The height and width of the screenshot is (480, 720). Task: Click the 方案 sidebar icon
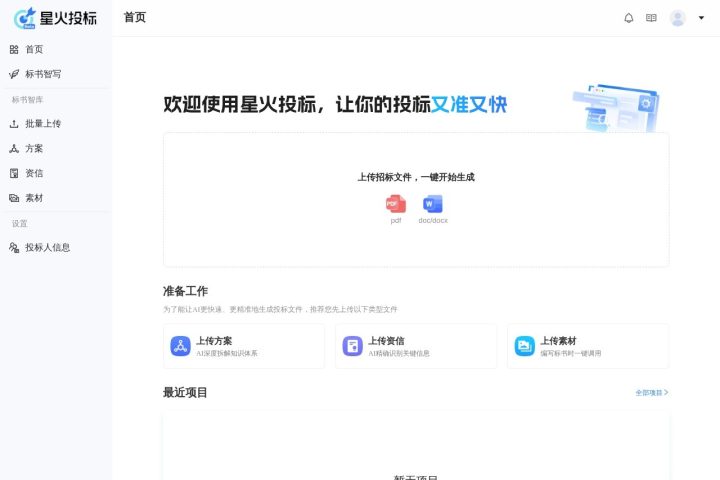14,148
